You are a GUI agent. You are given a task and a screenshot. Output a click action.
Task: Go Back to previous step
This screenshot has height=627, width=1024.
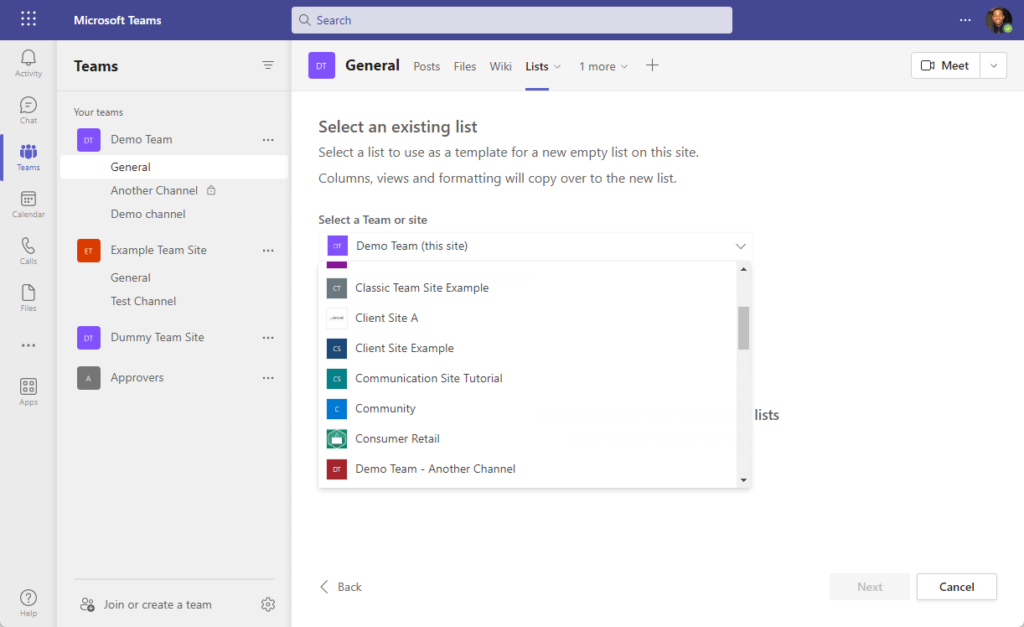pos(341,587)
